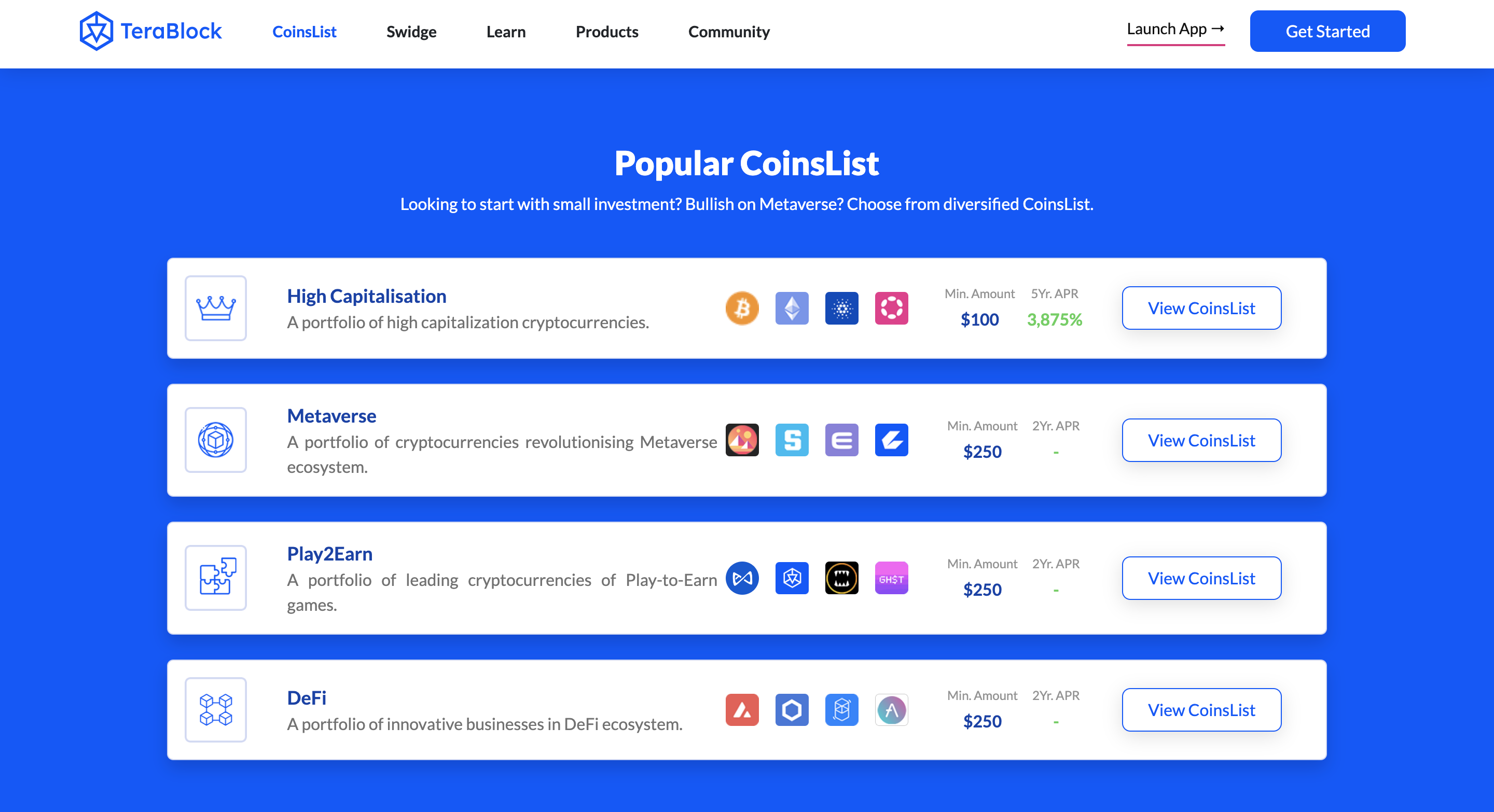Click the GHST token icon

(891, 578)
